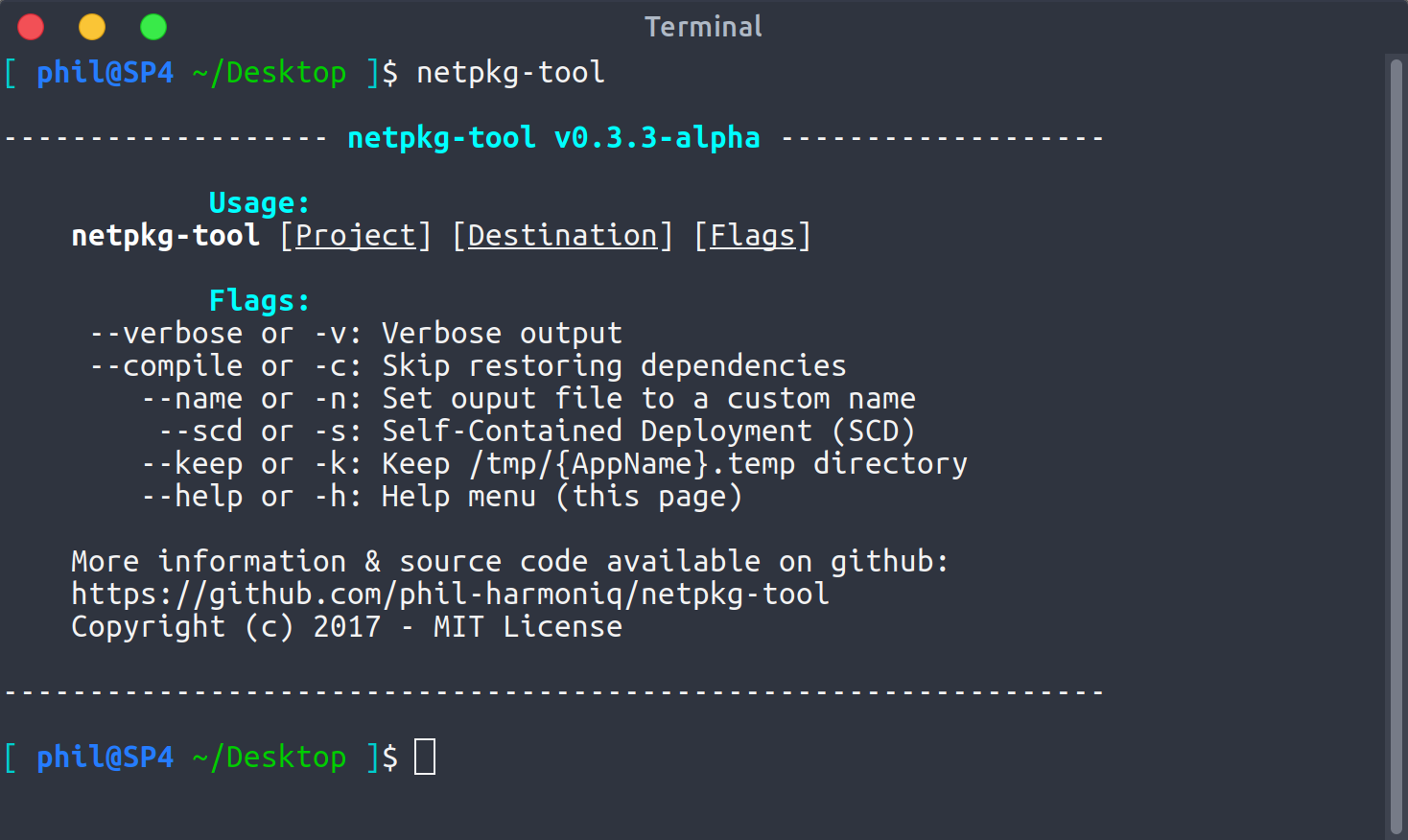This screenshot has height=840, width=1408.
Task: Click the green maximize window button
Action: (x=153, y=27)
